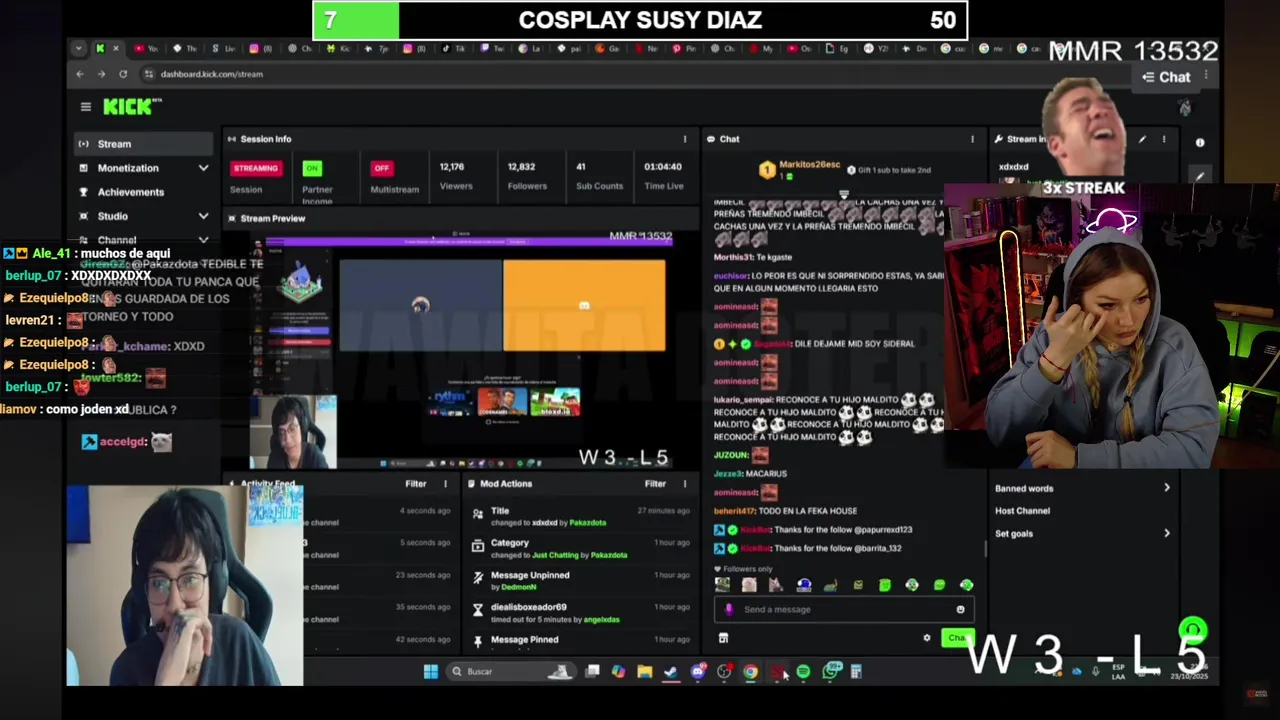This screenshot has width=1280, height=720.
Task: Open Spotify from taskbar
Action: click(x=803, y=671)
